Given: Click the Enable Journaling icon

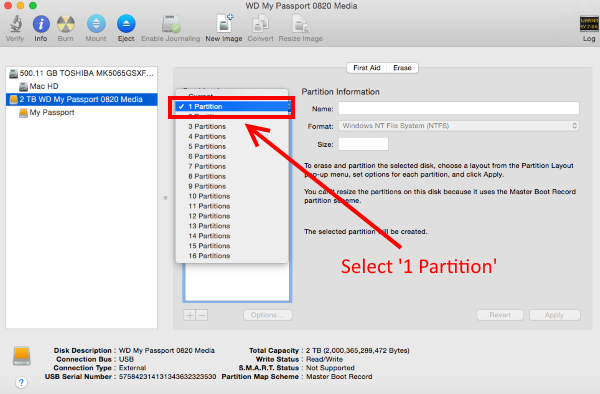Looking at the screenshot, I should point(171,24).
